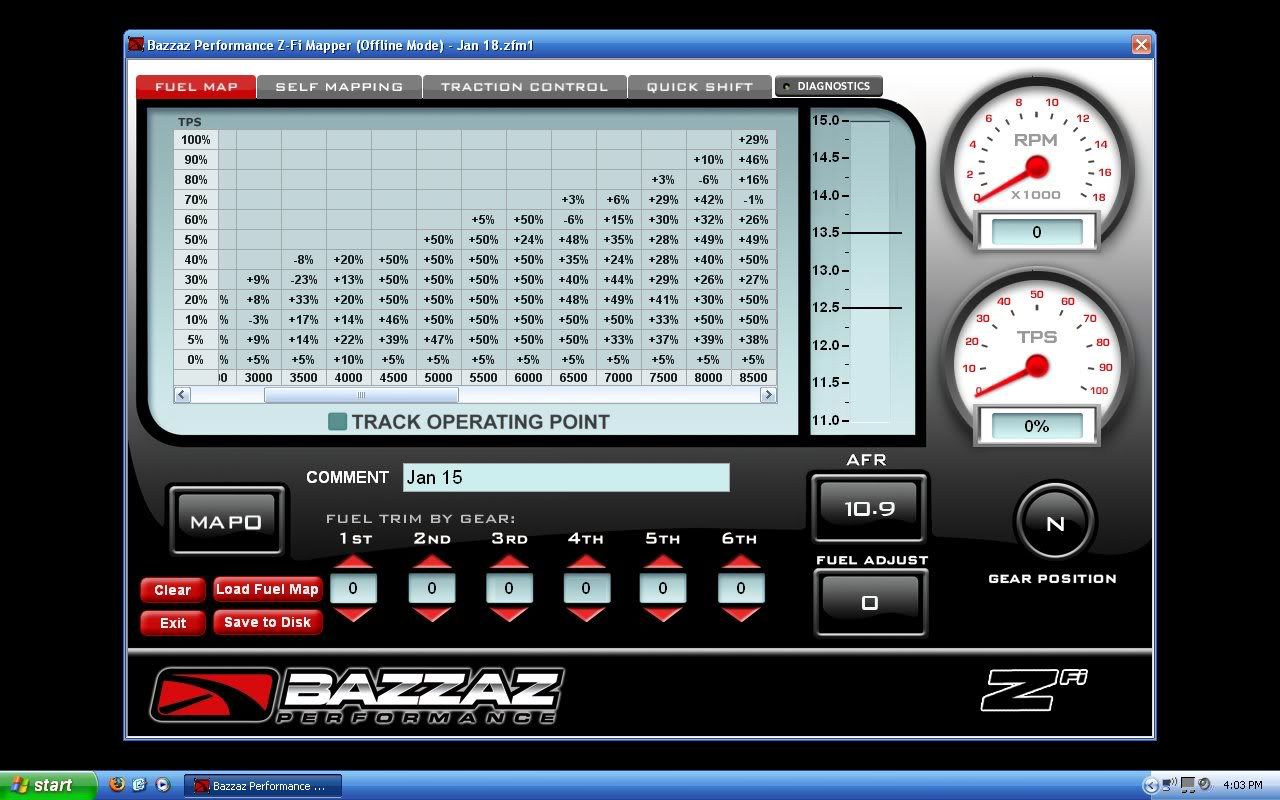Select the -8% cell at 40% TPS, 3500 RPM
This screenshot has height=800, width=1280.
coord(303,260)
